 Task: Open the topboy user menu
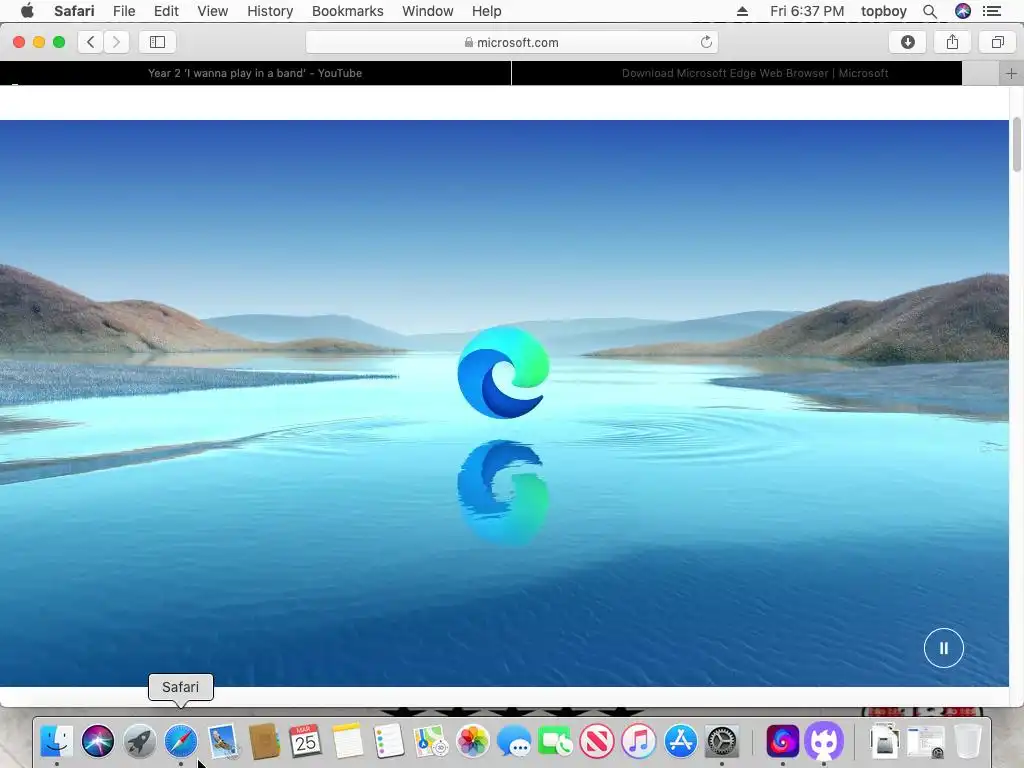tap(884, 11)
